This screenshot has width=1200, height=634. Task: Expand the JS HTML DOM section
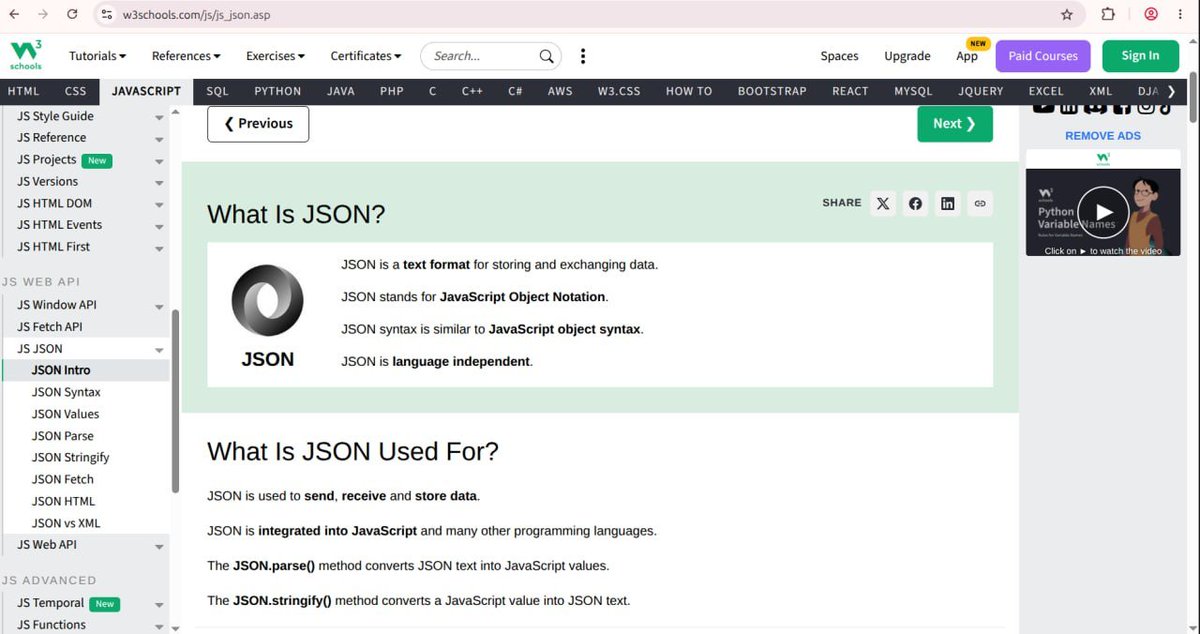159,204
